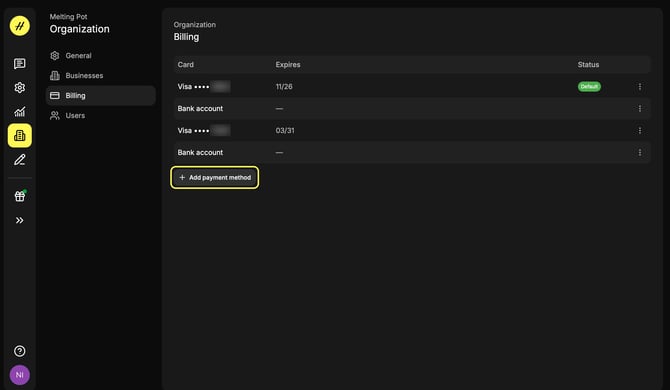Click the Melting Pot organization name
The height and width of the screenshot is (390, 670).
tap(68, 17)
